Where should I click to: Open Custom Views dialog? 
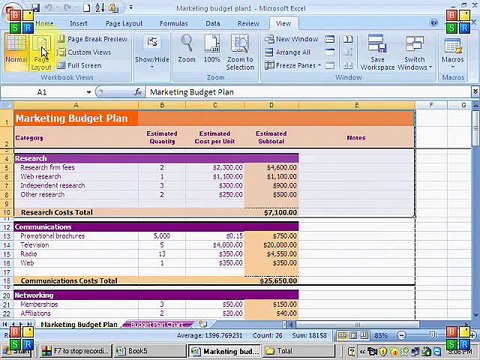coord(84,52)
